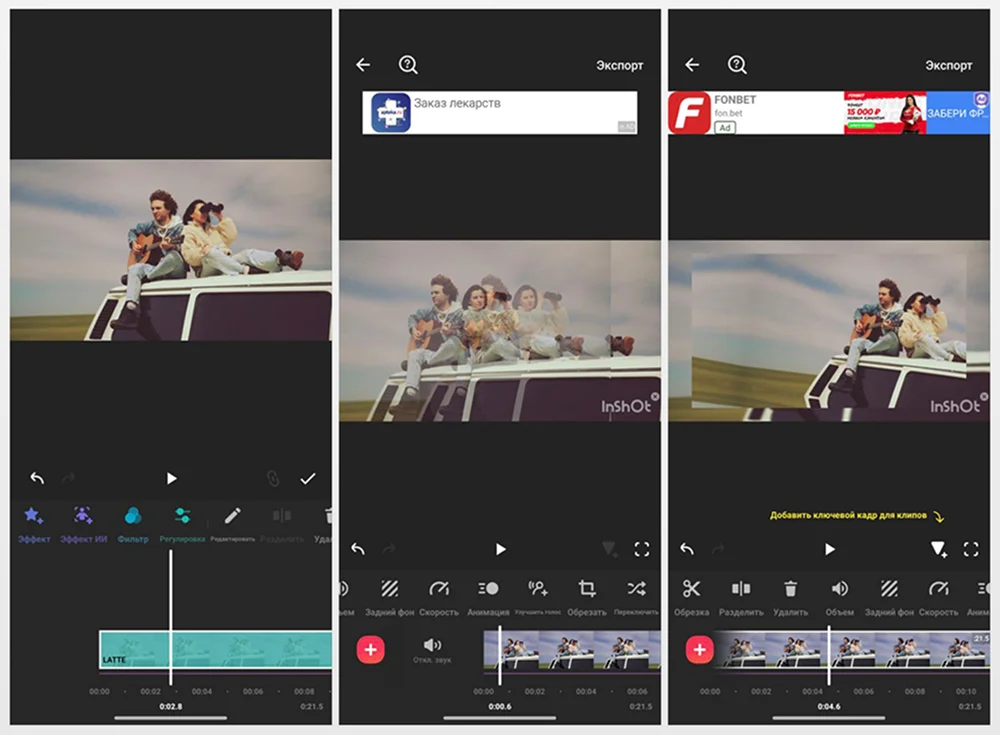Remove the InShot watermark in middle preview
This screenshot has height=735, width=1000.
click(x=655, y=397)
